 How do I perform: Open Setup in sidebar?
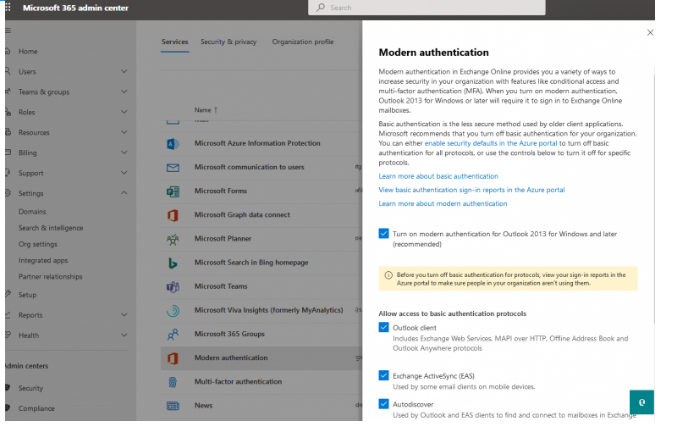point(27,295)
